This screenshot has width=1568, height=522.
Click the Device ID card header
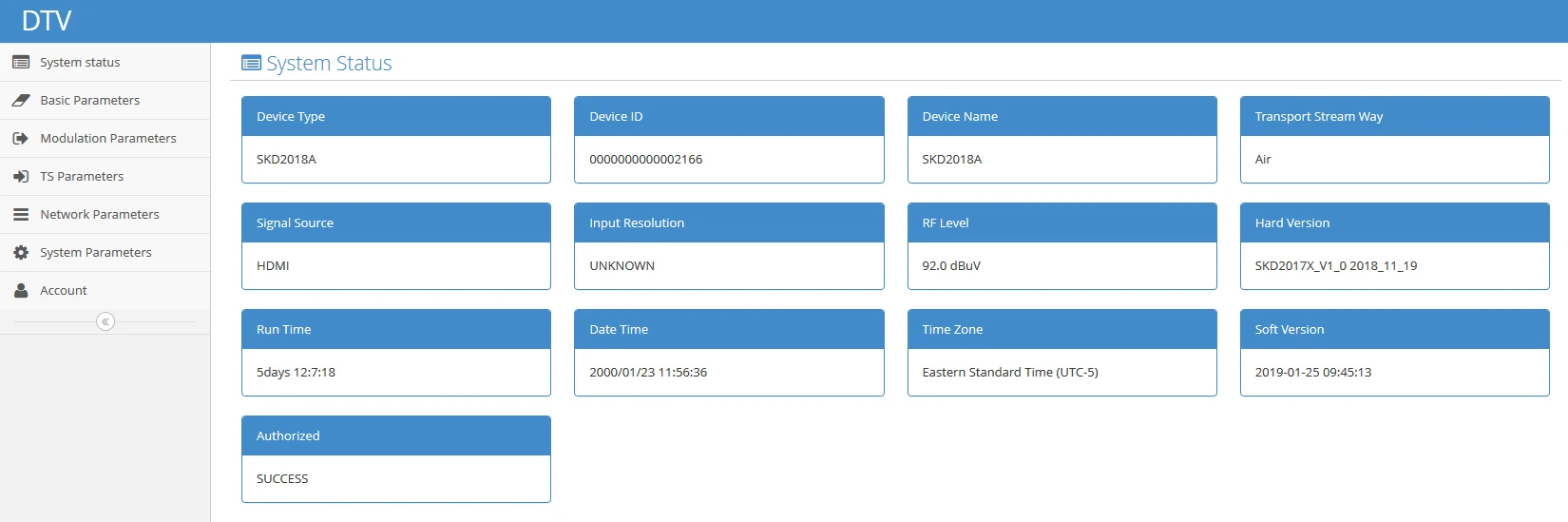click(729, 116)
